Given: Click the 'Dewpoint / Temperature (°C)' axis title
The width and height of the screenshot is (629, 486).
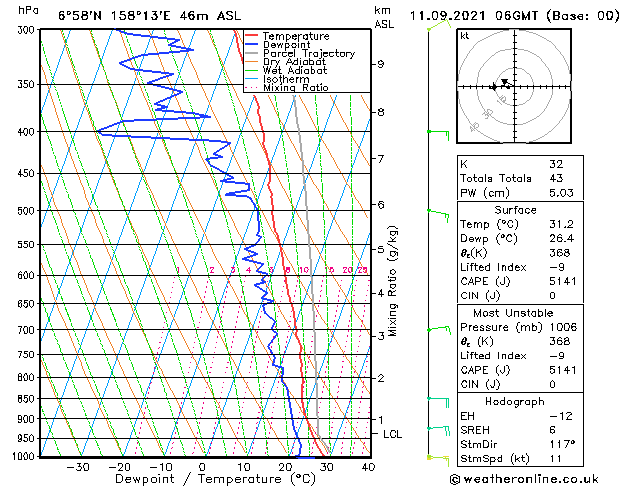Looking at the screenshot, I should [x=215, y=479].
